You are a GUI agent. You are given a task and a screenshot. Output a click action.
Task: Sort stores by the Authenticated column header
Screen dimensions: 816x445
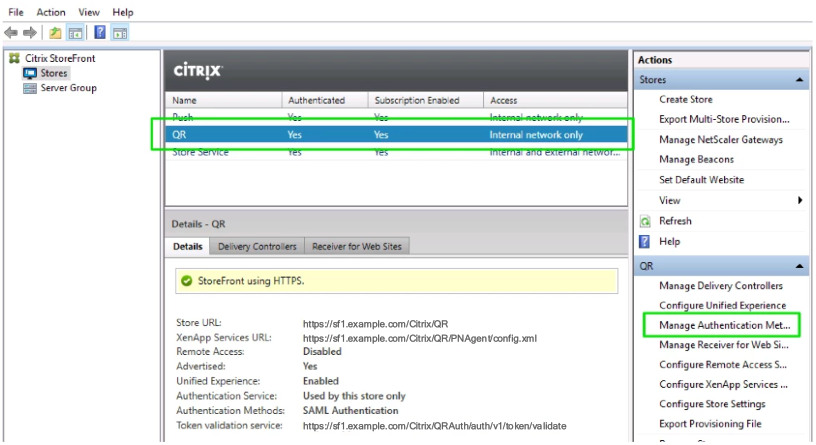(x=316, y=100)
